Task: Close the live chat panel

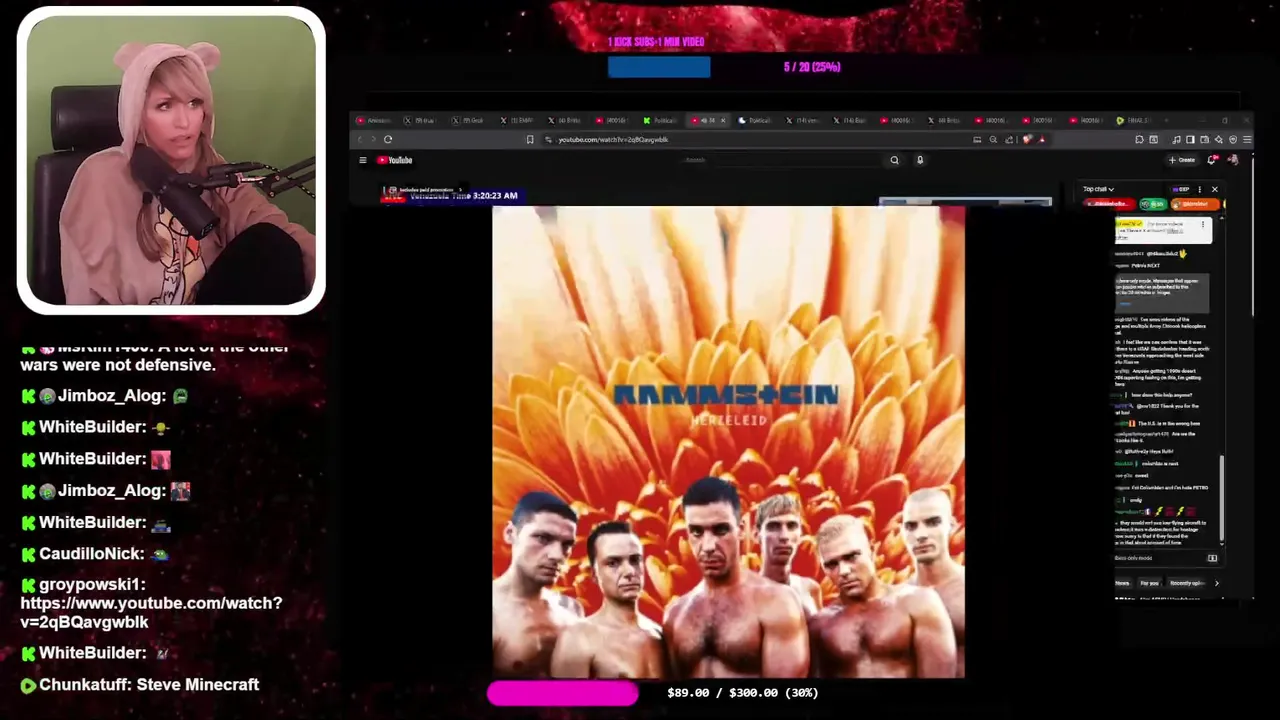Action: (1215, 189)
